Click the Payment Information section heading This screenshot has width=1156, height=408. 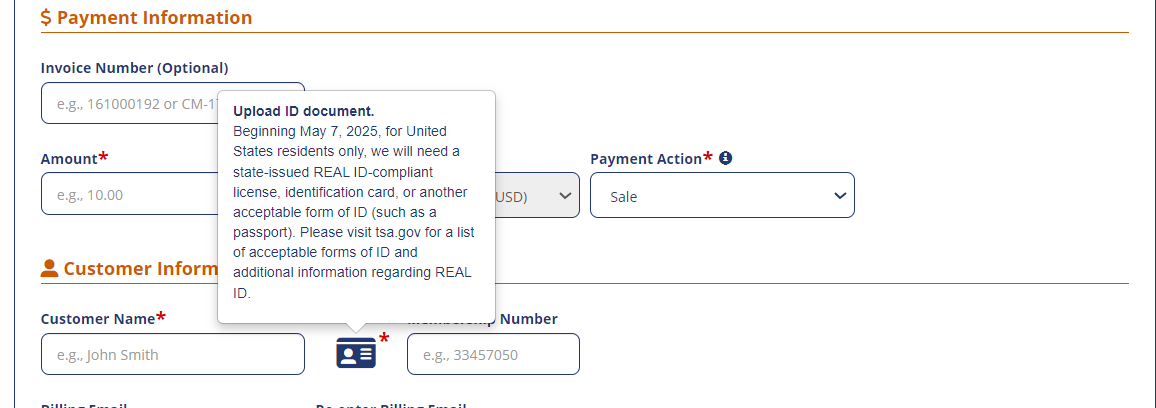(x=154, y=18)
